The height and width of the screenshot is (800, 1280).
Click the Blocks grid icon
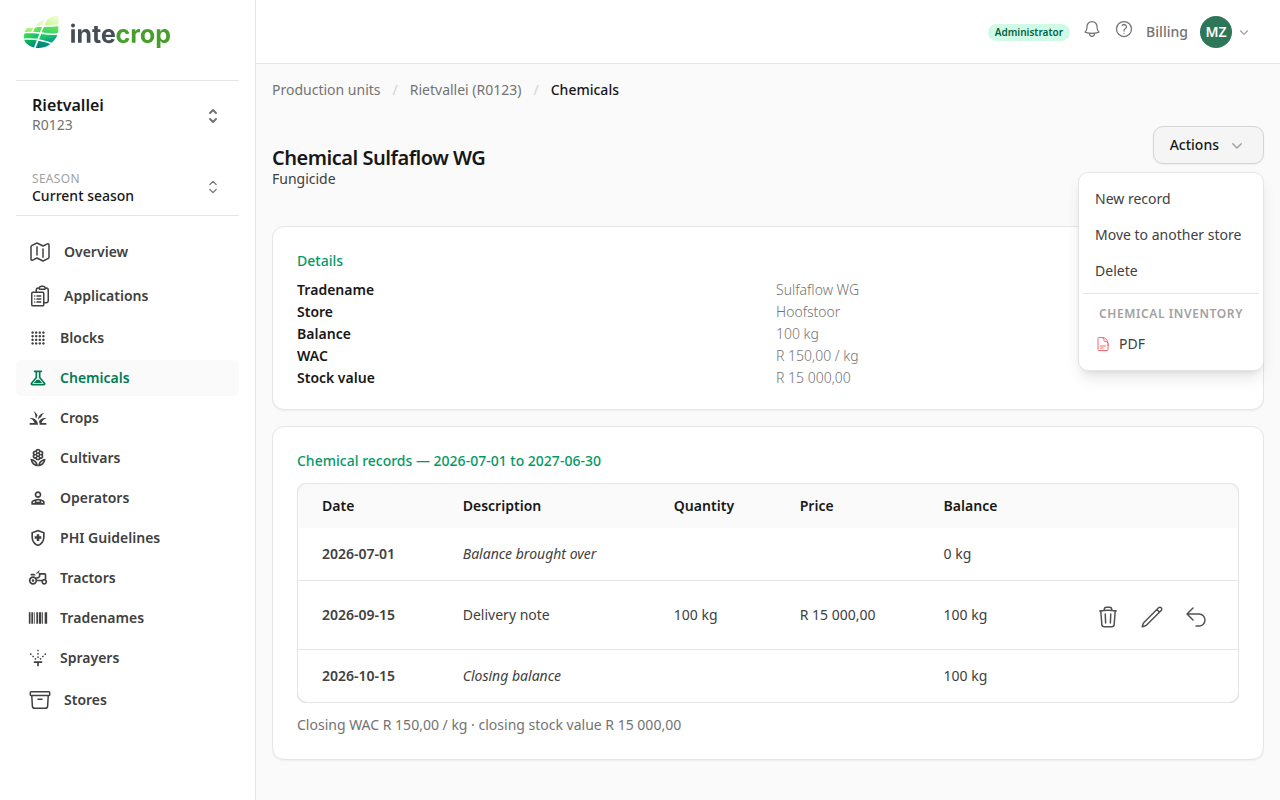point(38,338)
